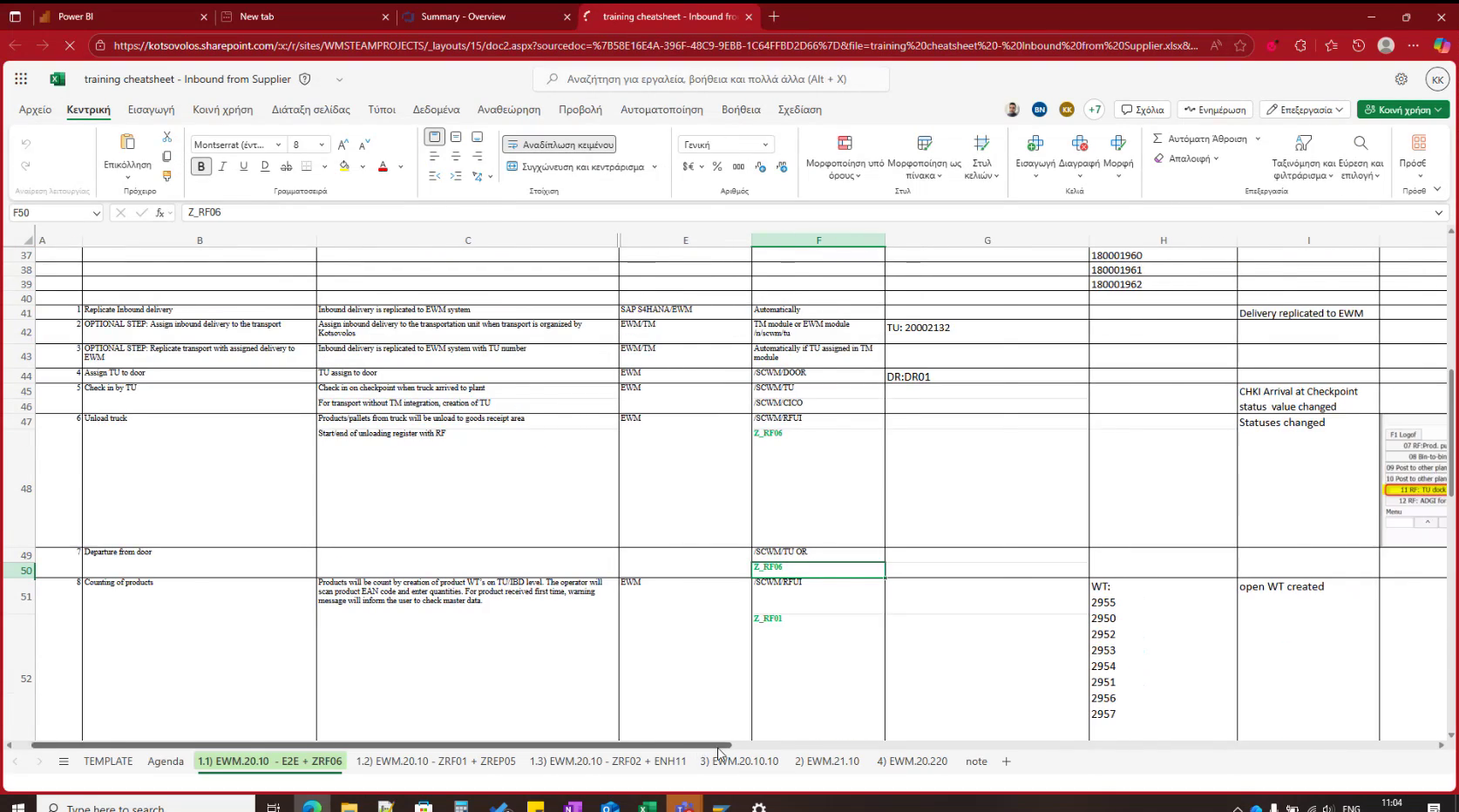This screenshot has height=812, width=1459.
Task: Apply currency format icon
Action: pos(689,166)
